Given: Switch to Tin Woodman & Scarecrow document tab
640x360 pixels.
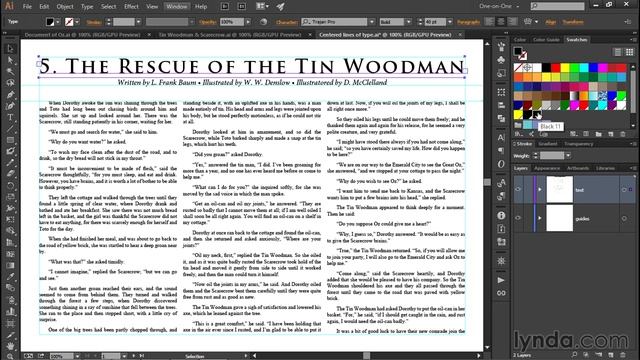Looking at the screenshot, I should point(230,35).
